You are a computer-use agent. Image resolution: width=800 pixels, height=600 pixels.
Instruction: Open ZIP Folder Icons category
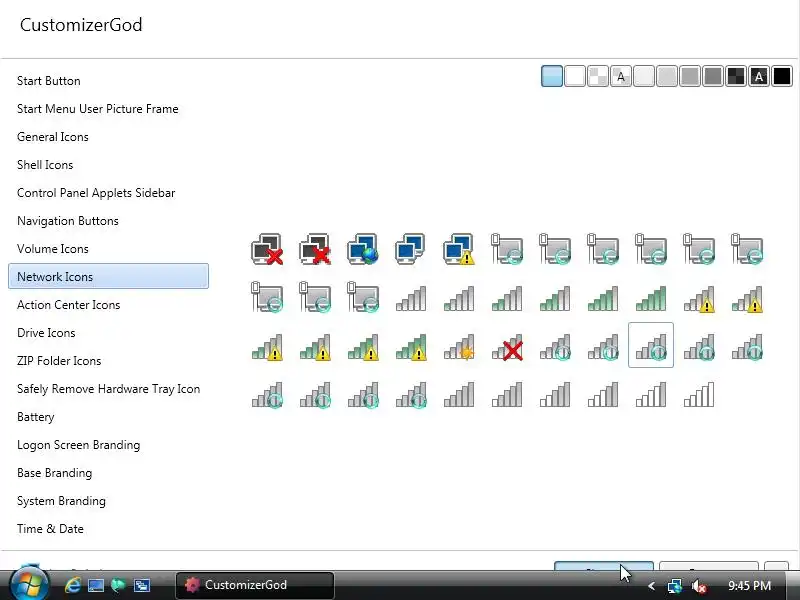59,361
